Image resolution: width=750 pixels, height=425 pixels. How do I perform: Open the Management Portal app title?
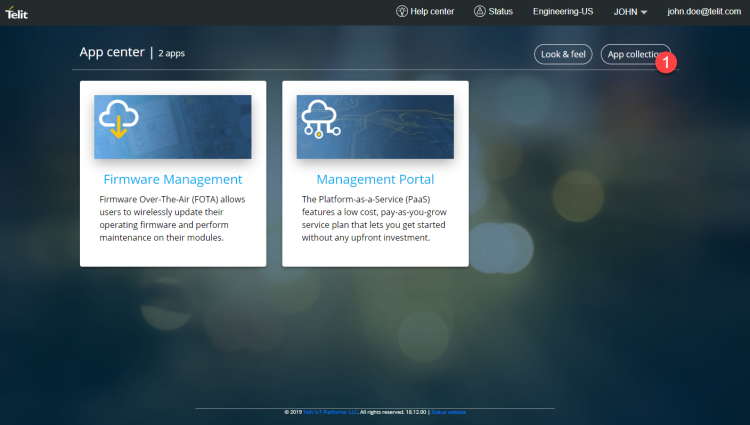tap(375, 179)
